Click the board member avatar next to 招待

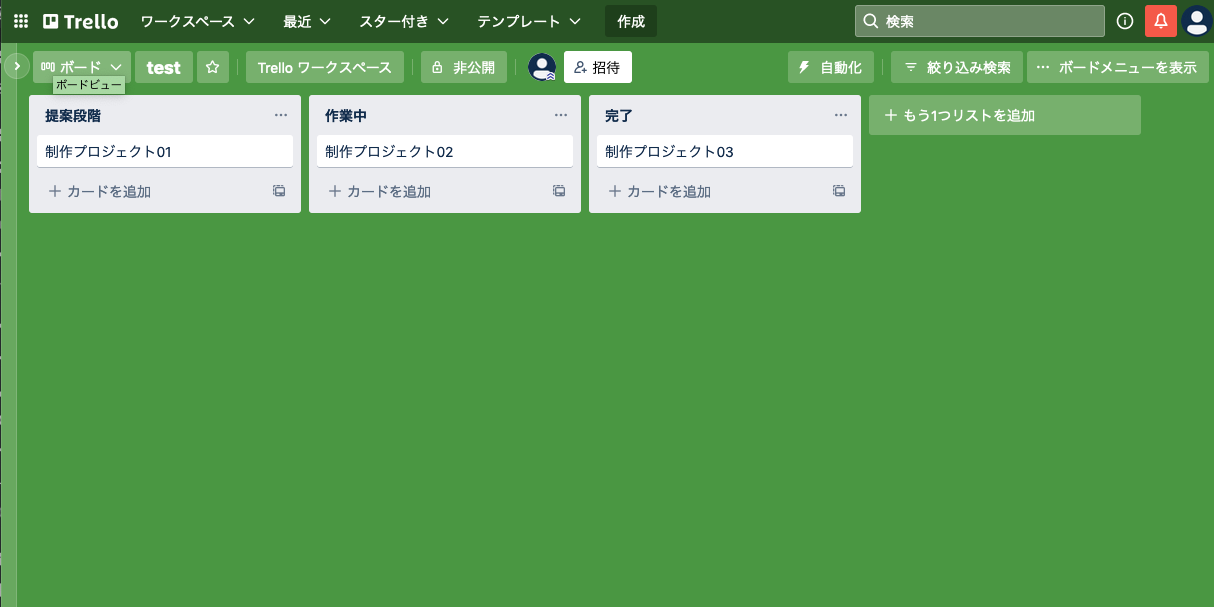tap(542, 67)
